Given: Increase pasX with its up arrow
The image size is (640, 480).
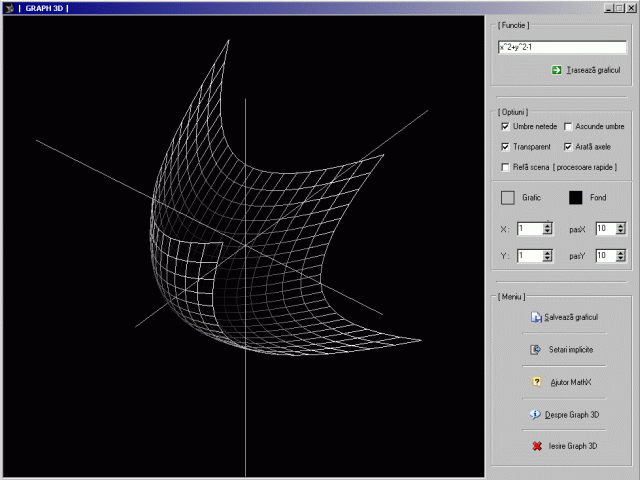Looking at the screenshot, I should 620,225.
